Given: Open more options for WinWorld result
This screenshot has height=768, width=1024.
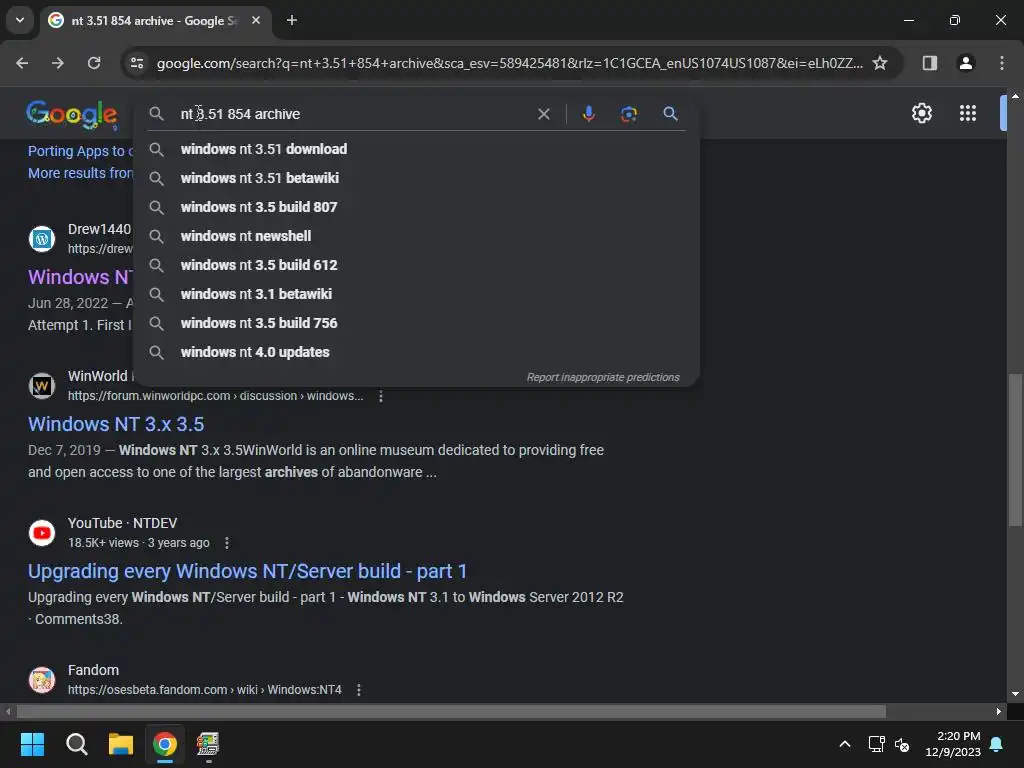Looking at the screenshot, I should tap(381, 396).
